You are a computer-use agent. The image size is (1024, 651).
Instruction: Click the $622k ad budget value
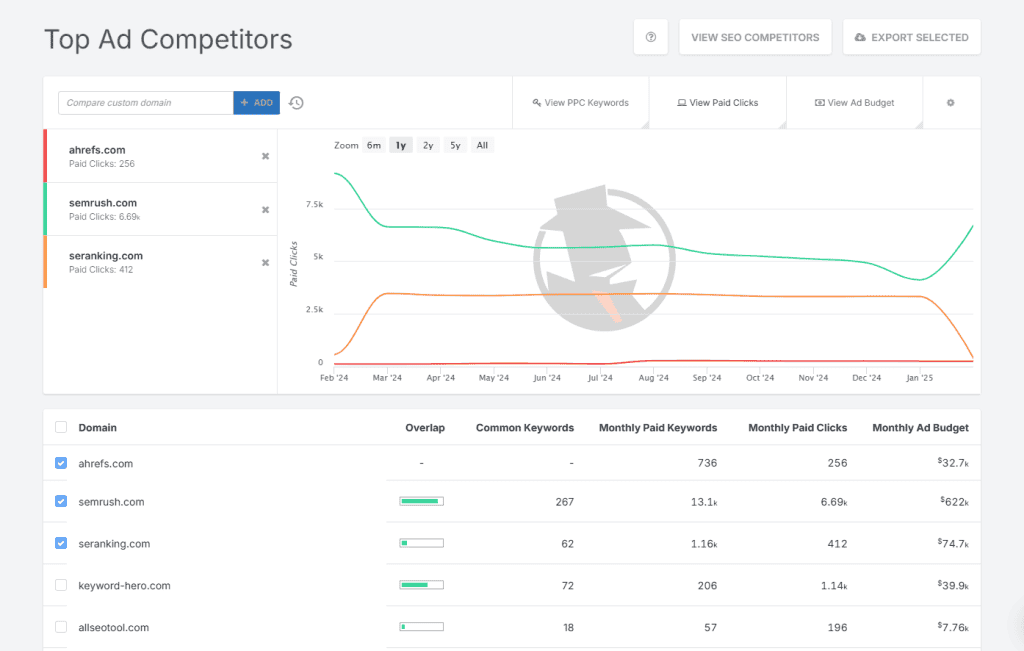954,501
